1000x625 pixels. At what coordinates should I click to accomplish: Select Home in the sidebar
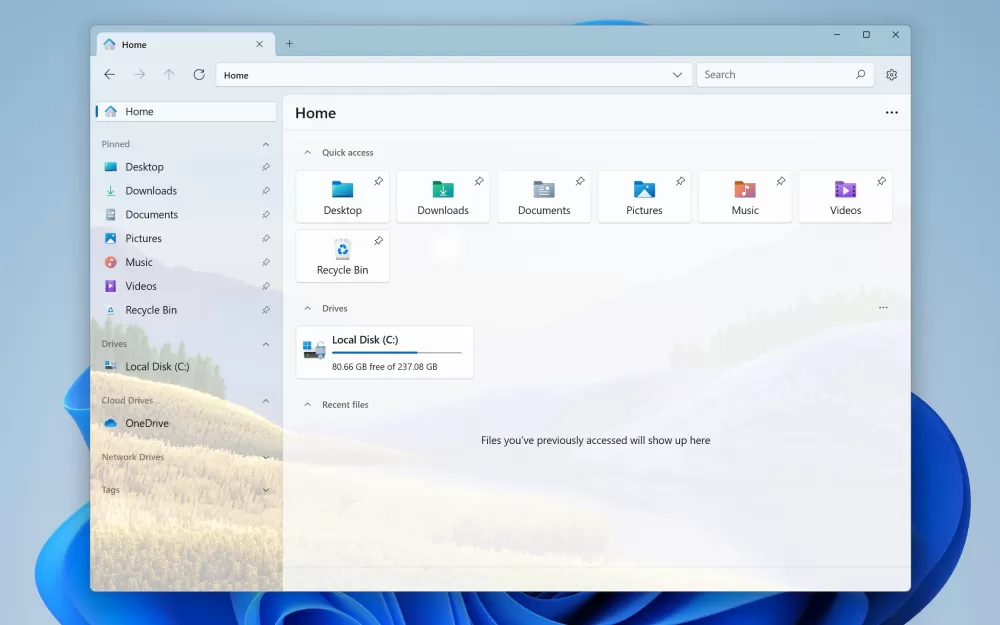[x=186, y=112]
